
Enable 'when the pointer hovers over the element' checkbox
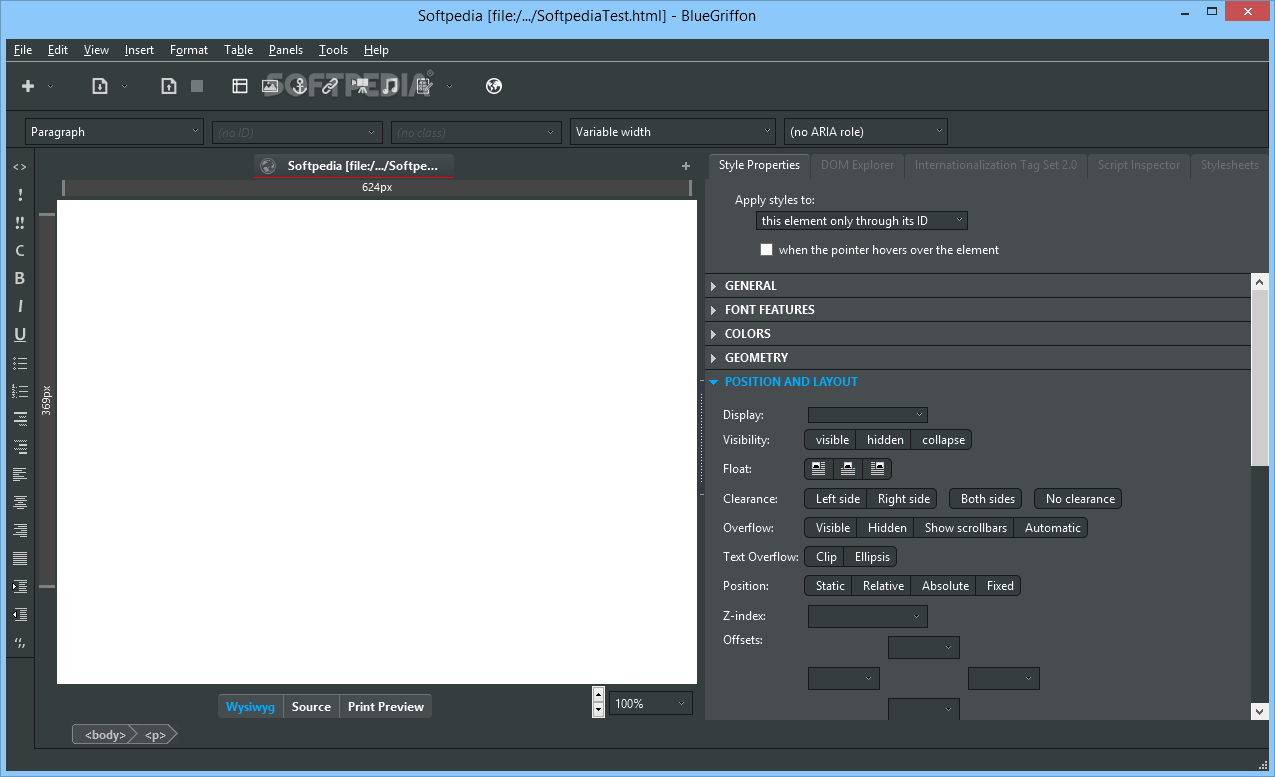click(766, 250)
